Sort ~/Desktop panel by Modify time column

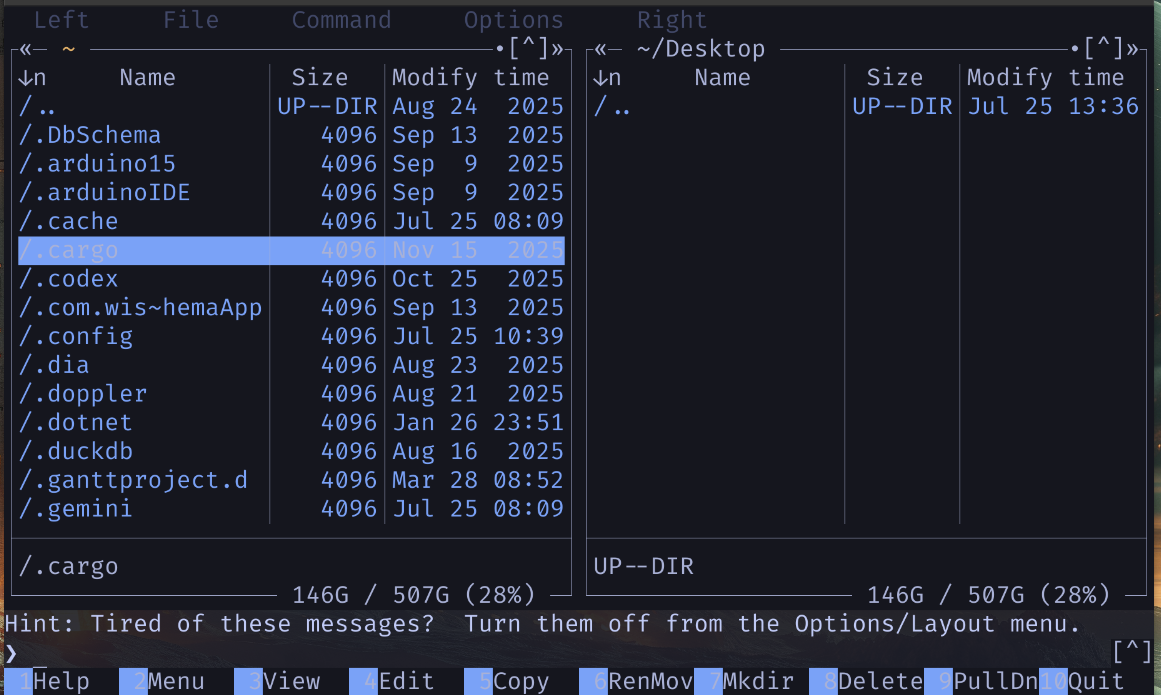click(1045, 78)
